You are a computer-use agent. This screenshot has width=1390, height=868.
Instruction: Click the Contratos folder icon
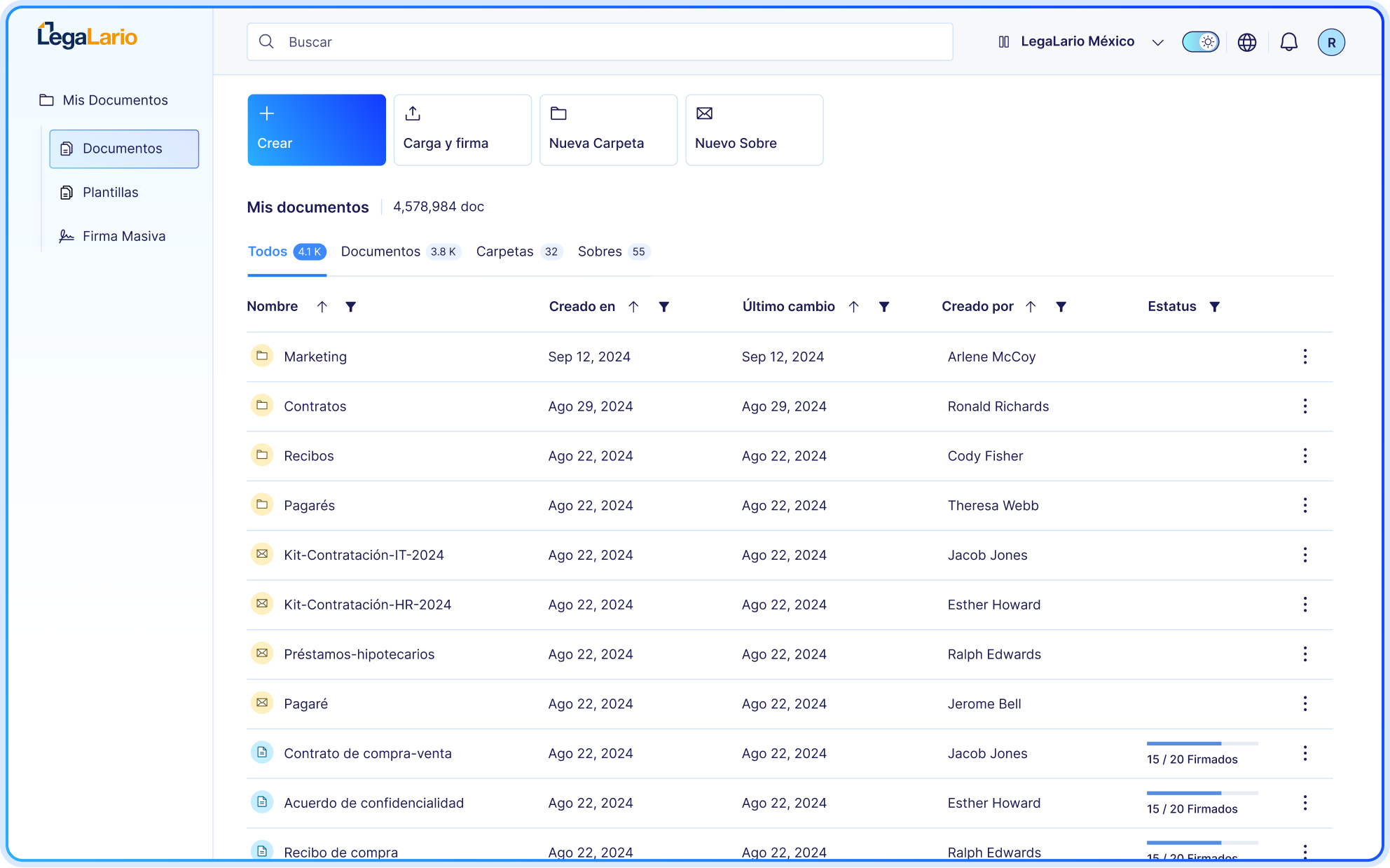tap(262, 406)
